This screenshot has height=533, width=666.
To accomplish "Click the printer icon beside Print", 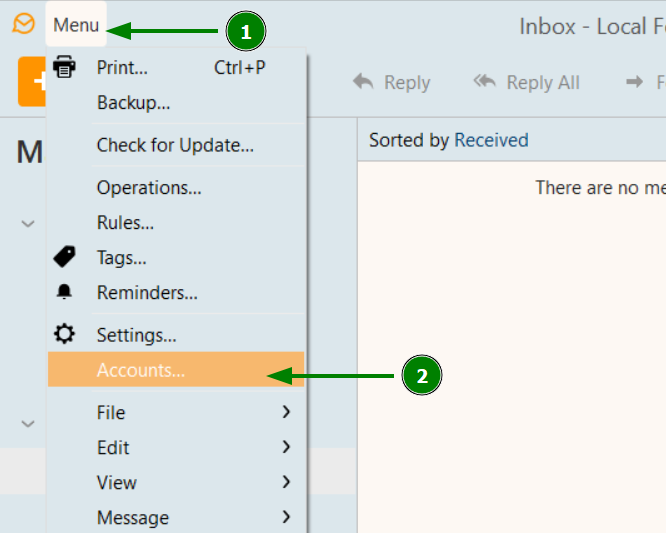I will tap(64, 67).
